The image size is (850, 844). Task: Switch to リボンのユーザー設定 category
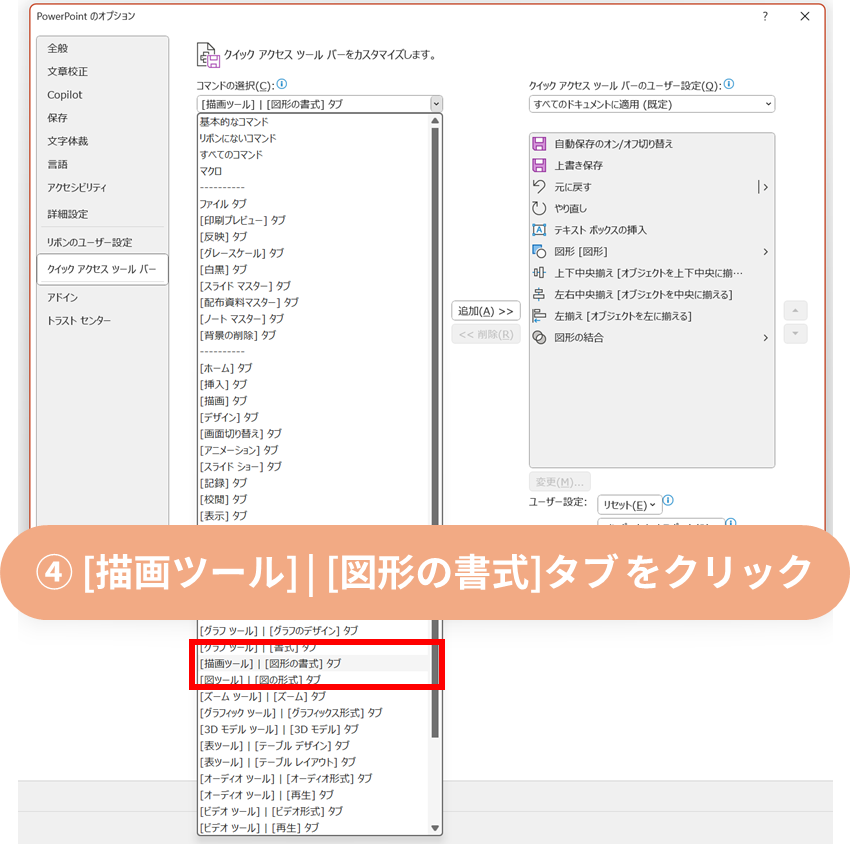[x=89, y=242]
